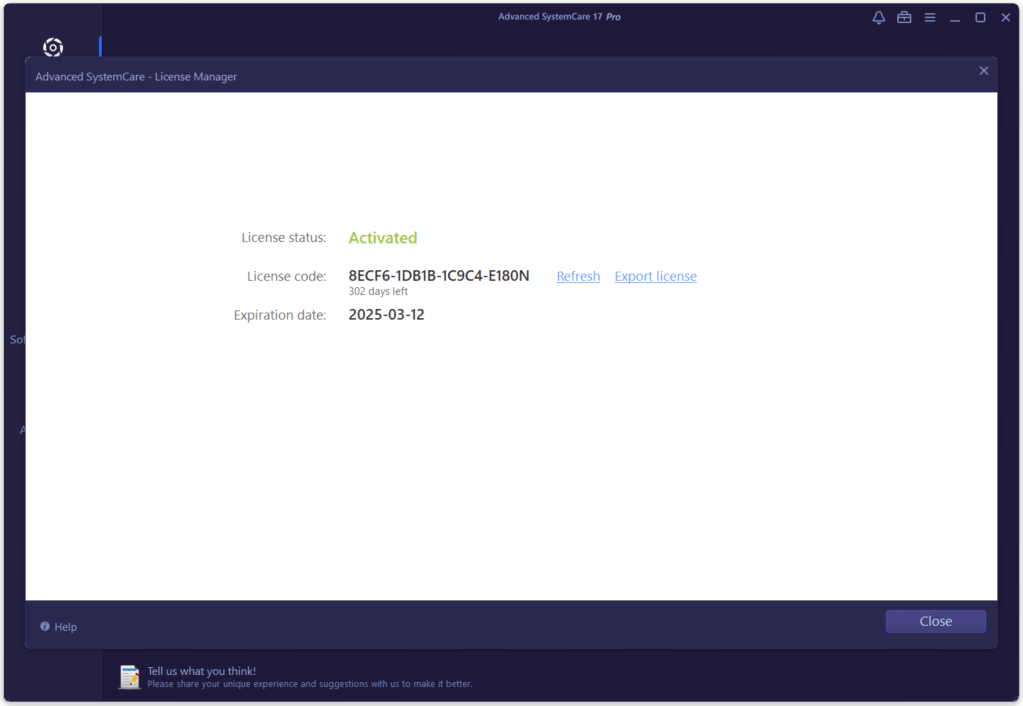
Task: Close the main Advanced SystemCare window
Action: coord(1006,18)
